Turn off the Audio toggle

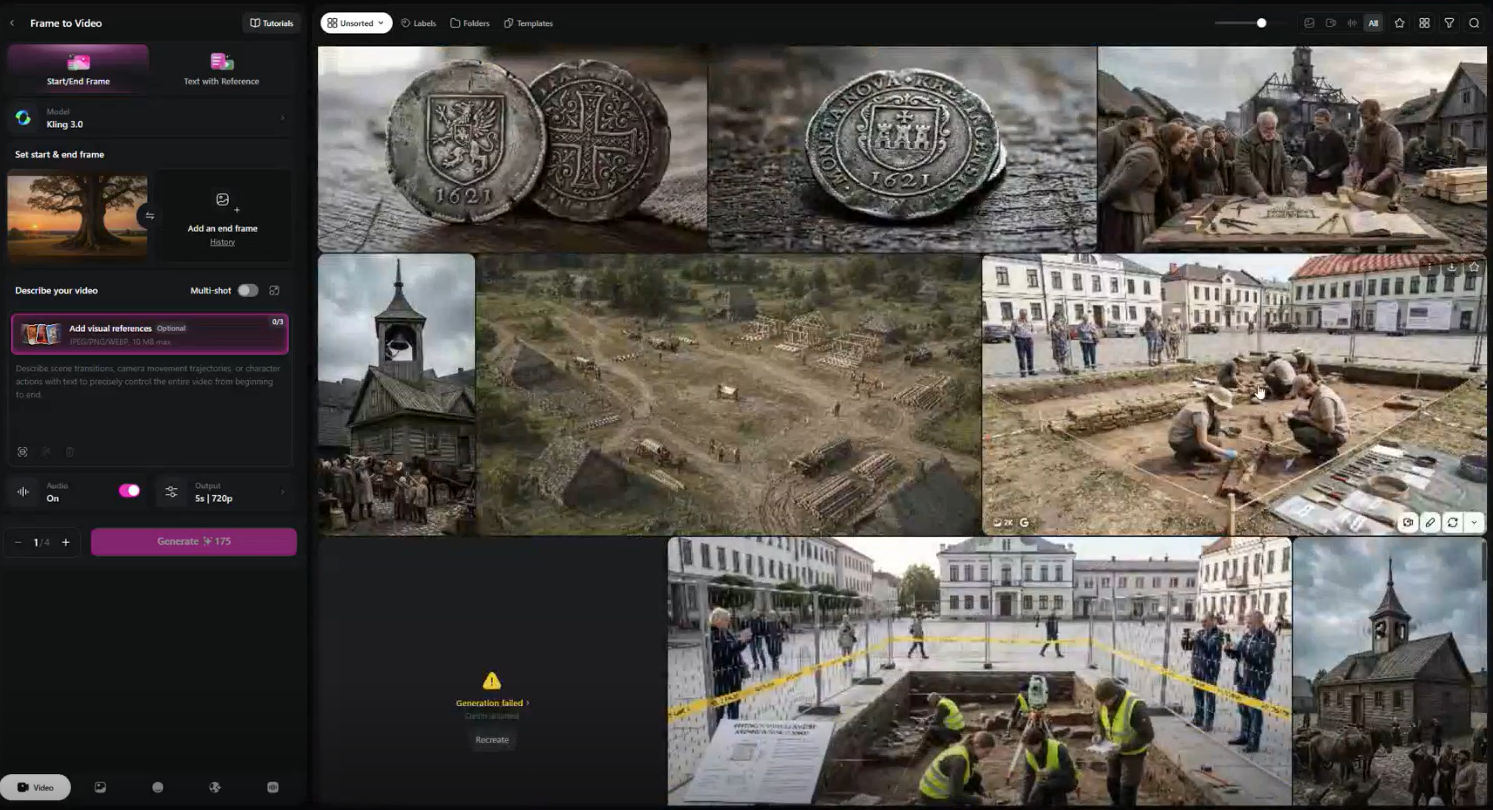(129, 491)
